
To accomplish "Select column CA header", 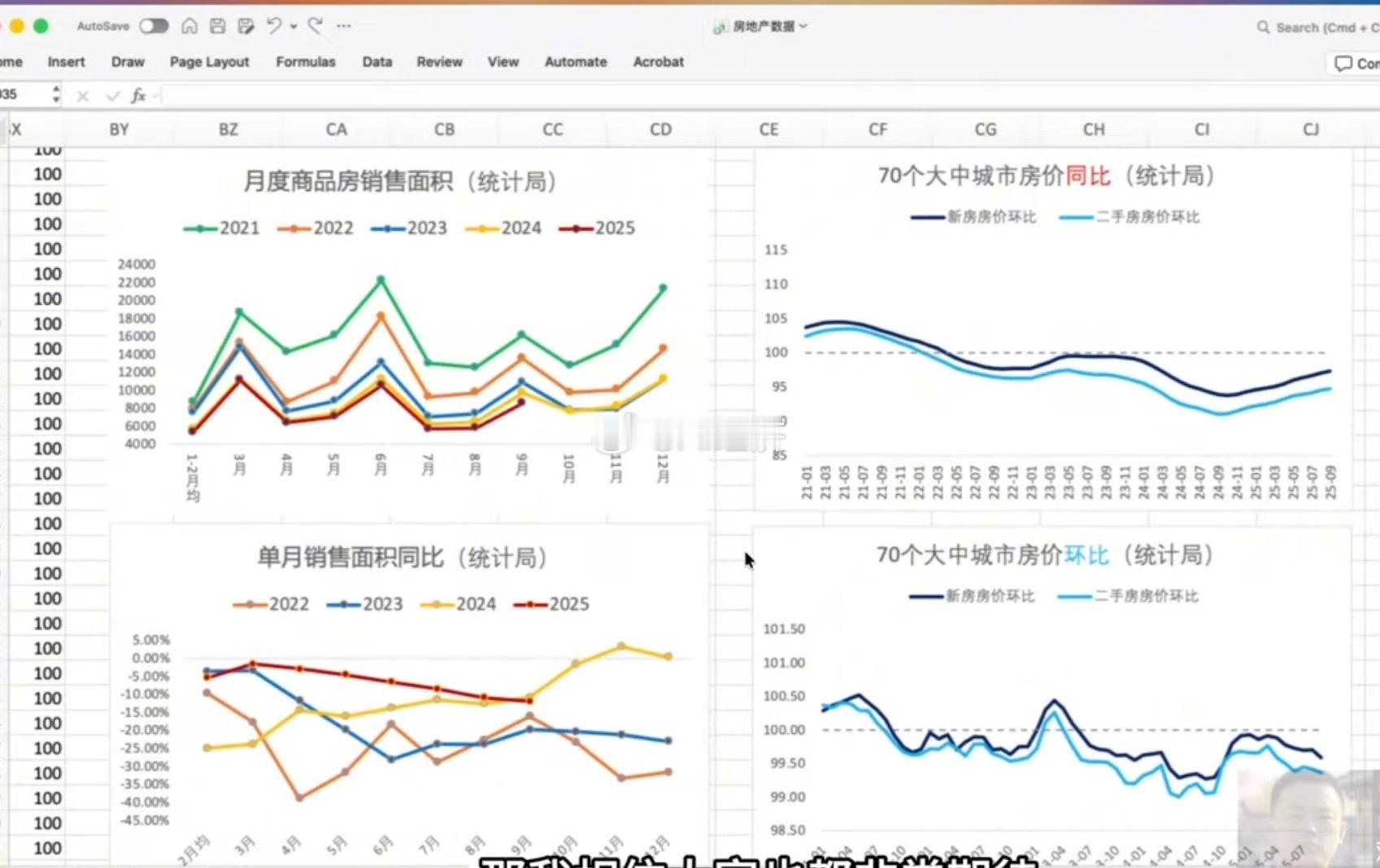I will coord(337,129).
